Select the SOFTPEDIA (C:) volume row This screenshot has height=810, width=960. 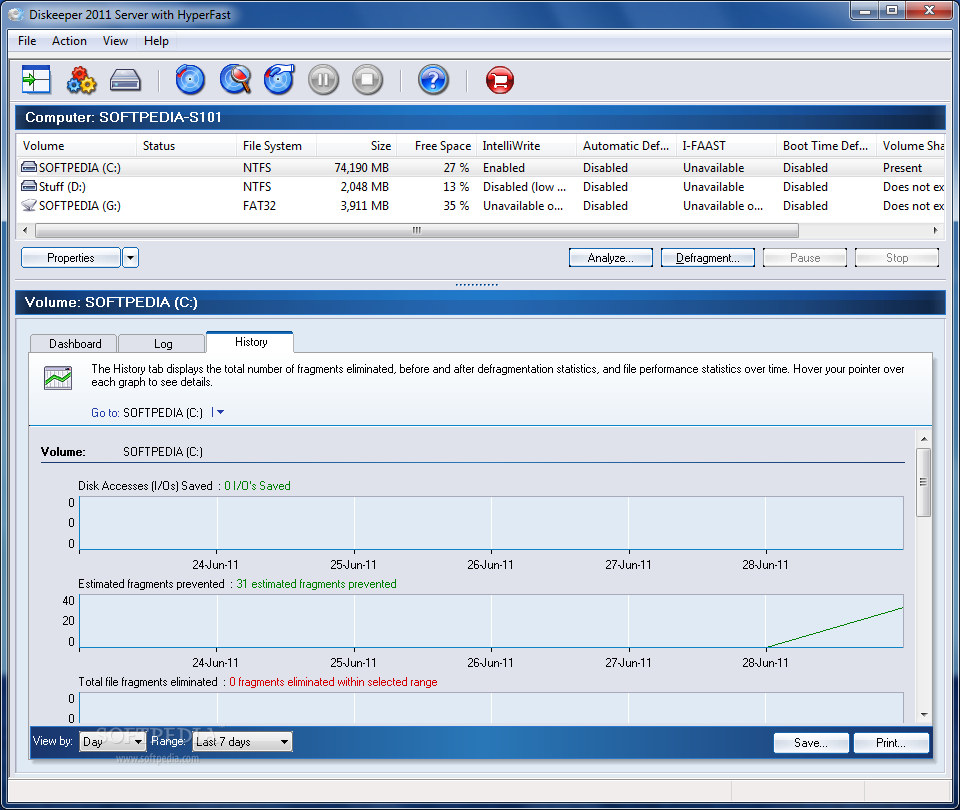click(481, 167)
